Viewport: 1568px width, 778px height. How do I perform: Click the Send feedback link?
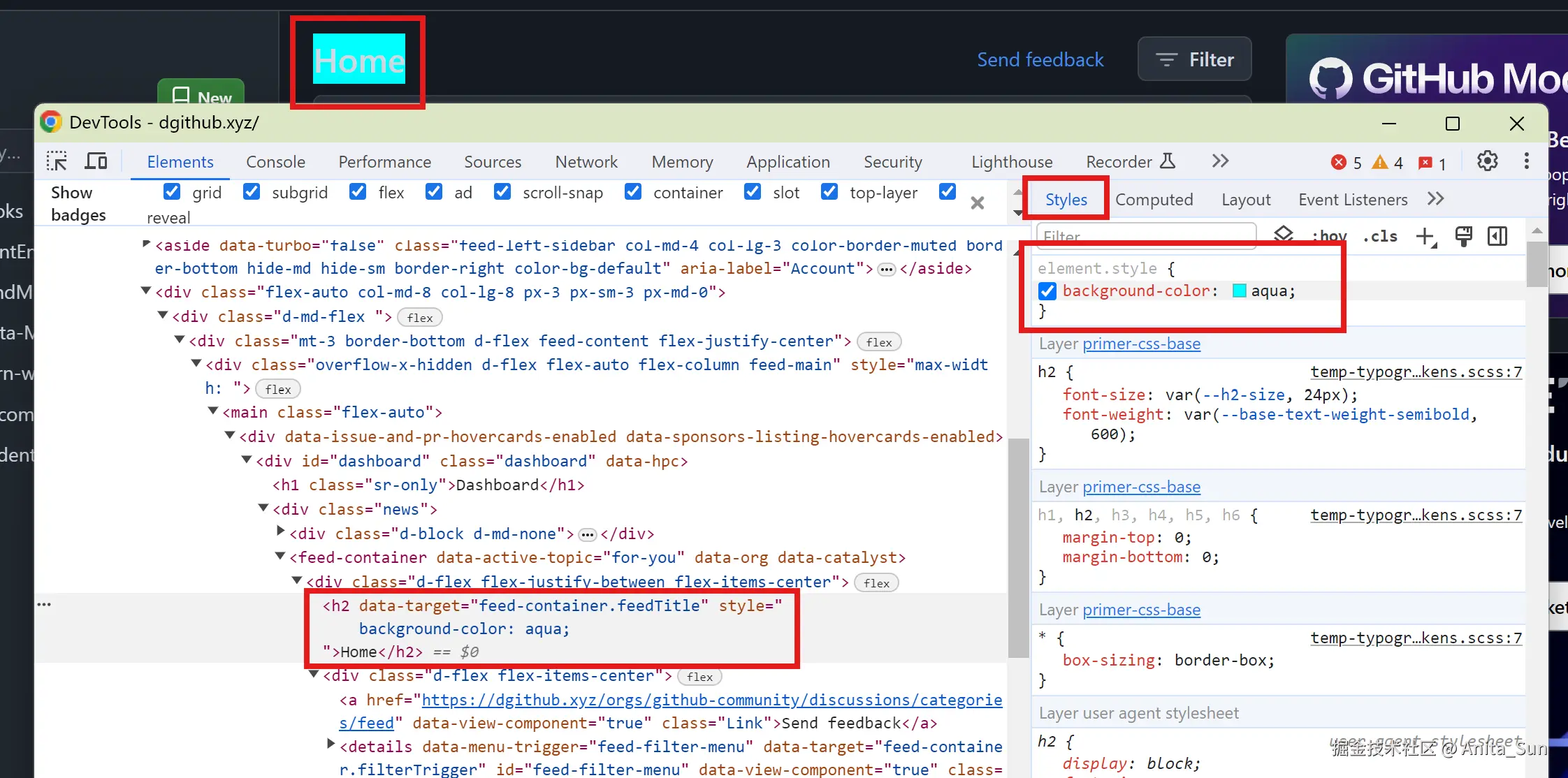[1040, 60]
